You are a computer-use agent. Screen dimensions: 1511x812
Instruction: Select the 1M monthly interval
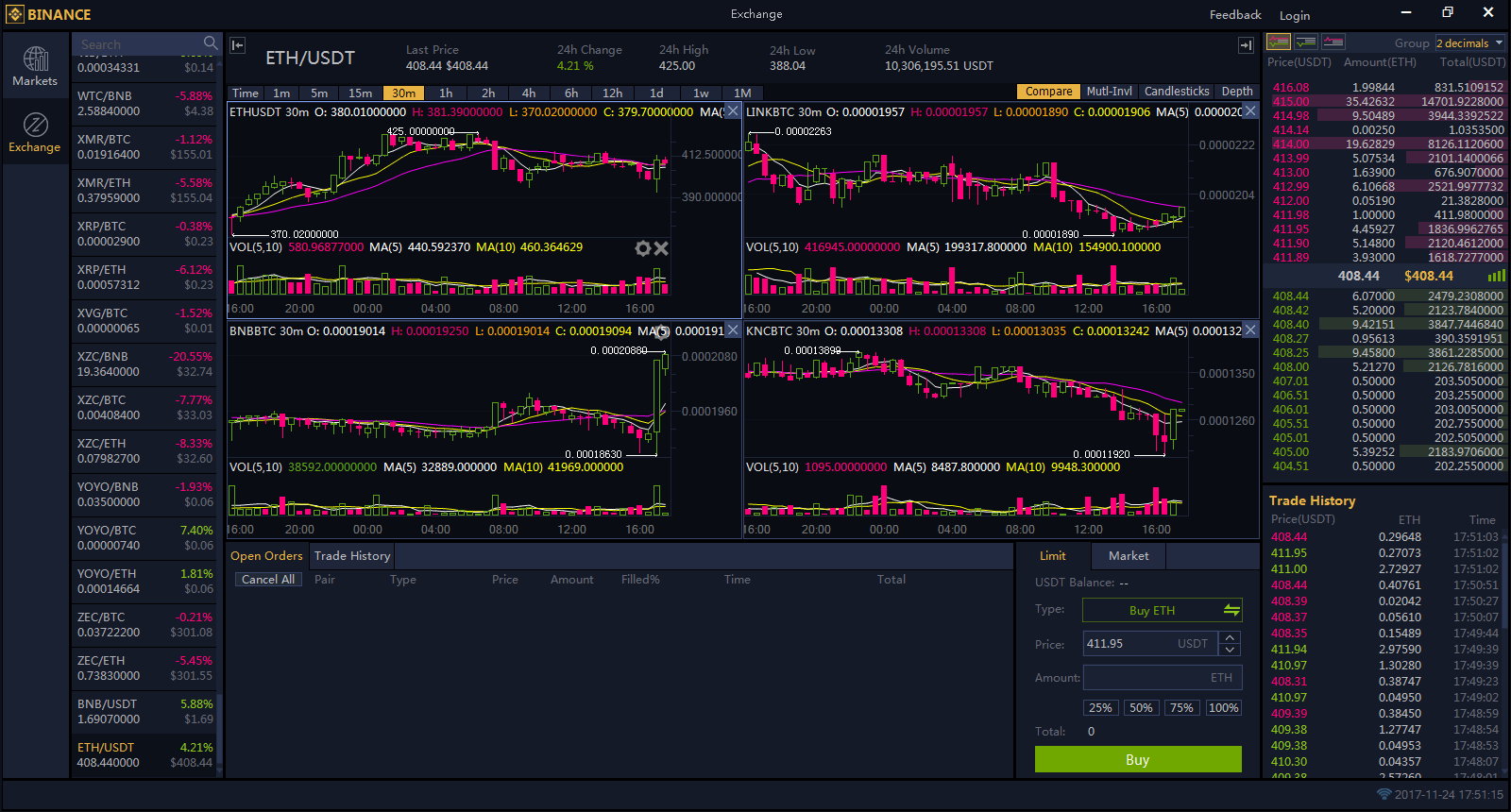click(x=742, y=93)
